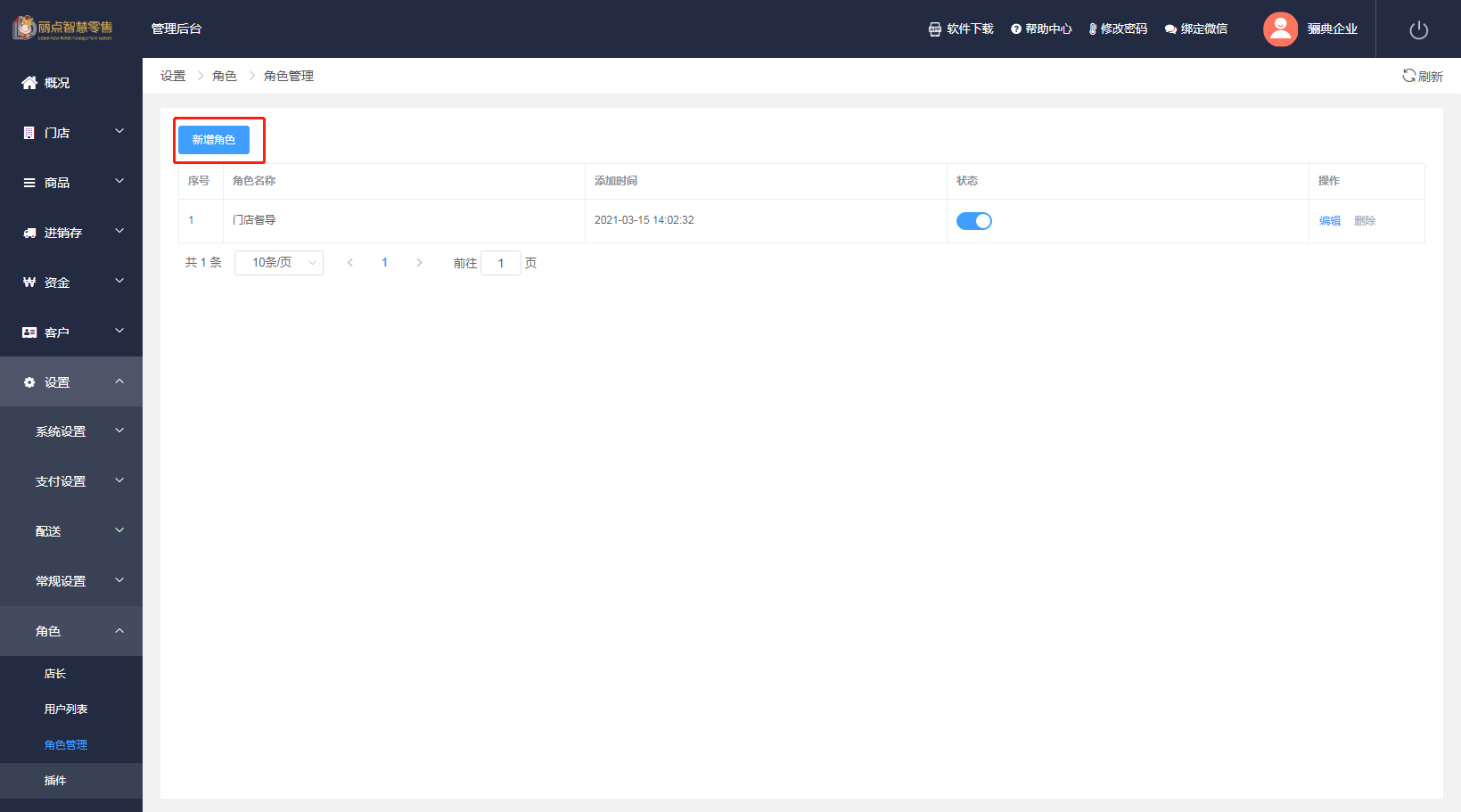Click the user avatar icon

(1280, 29)
